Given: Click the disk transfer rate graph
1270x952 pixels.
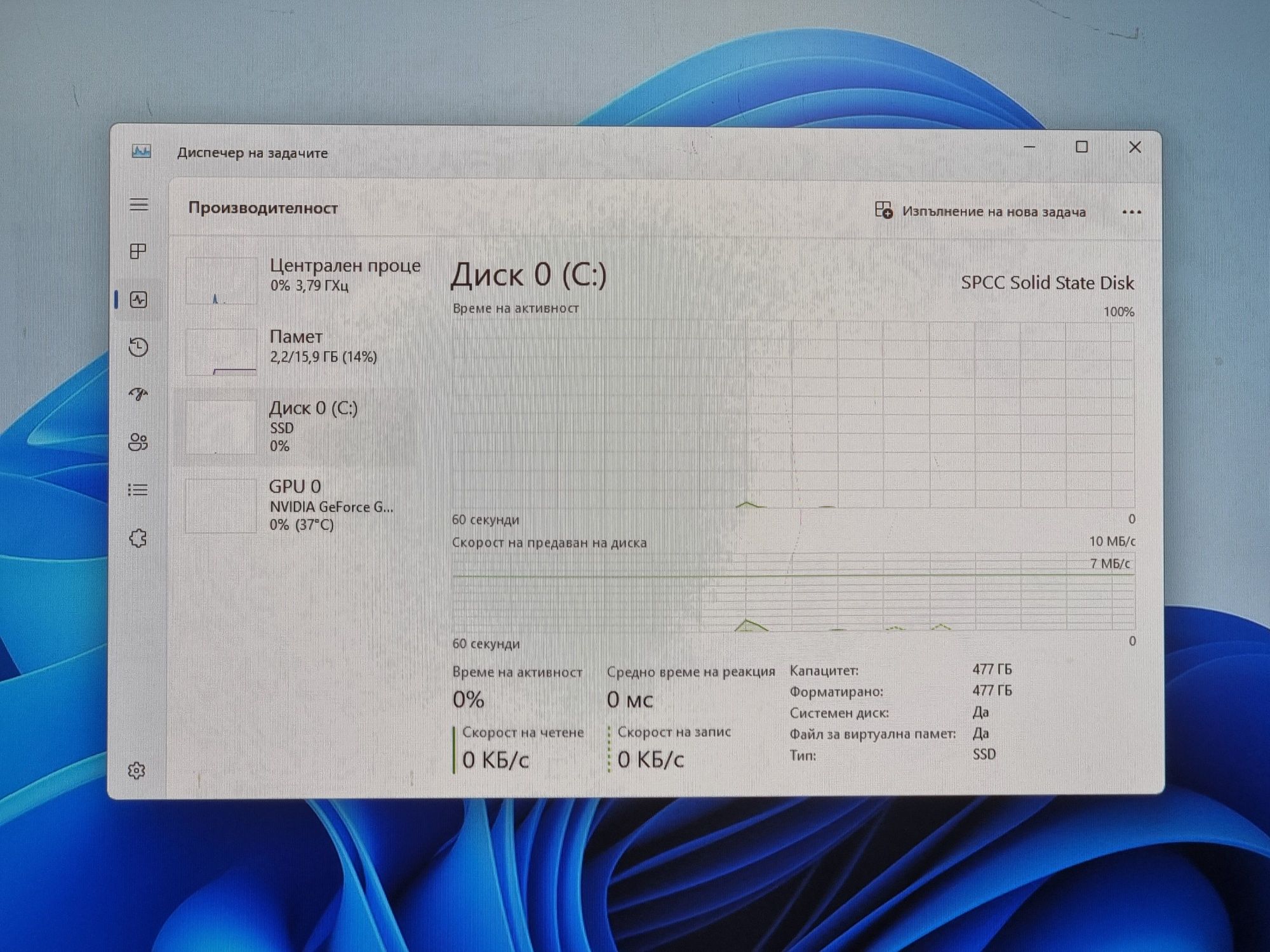Looking at the screenshot, I should [794, 592].
